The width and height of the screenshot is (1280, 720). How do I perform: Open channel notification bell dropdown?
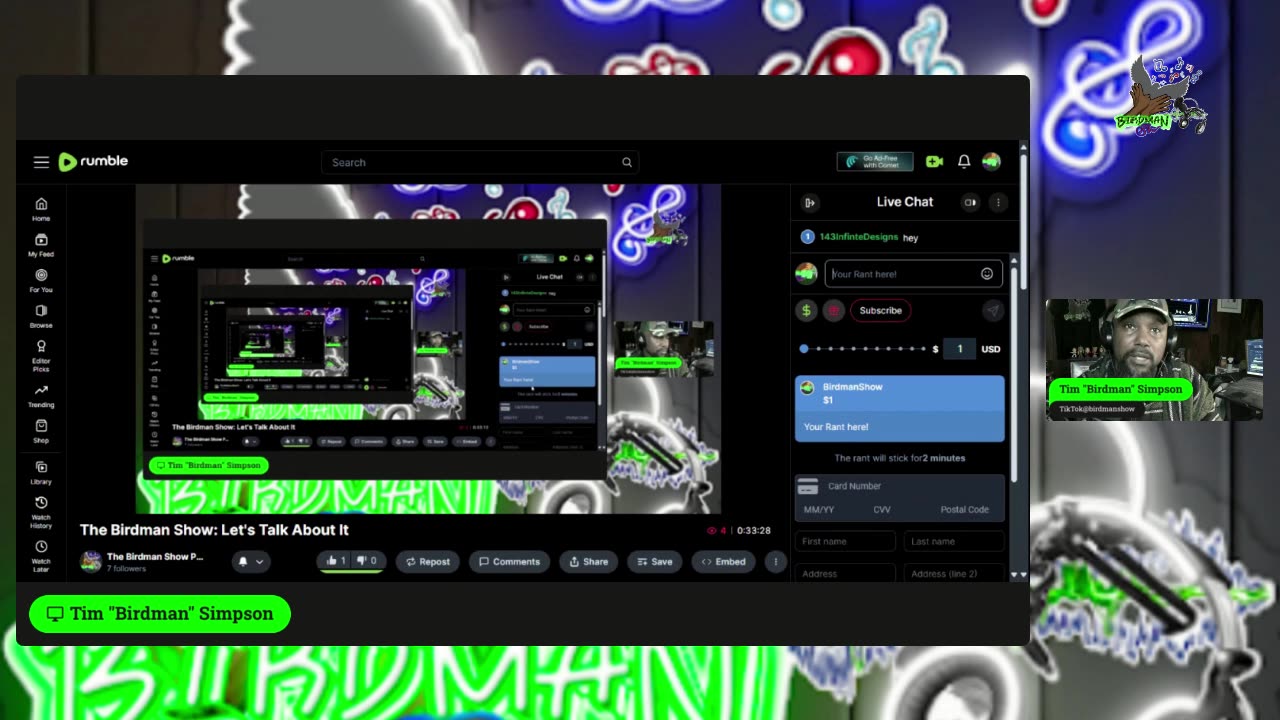point(251,562)
